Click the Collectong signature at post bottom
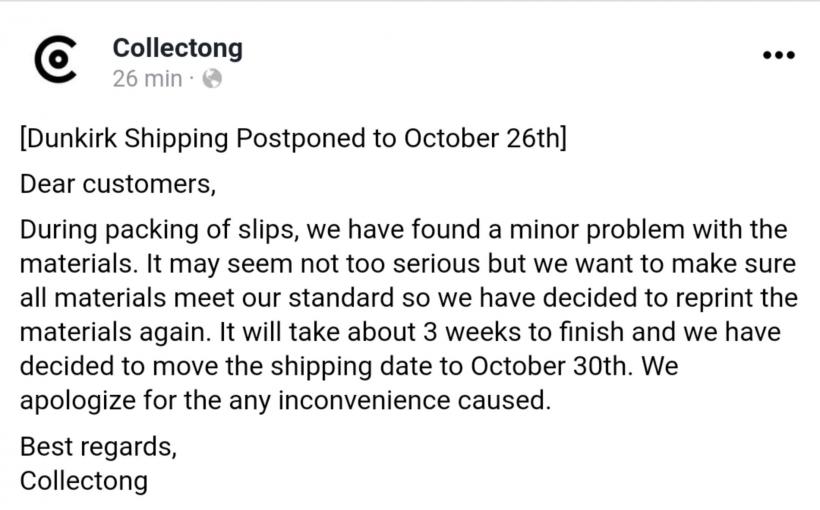The image size is (820, 510). tap(84, 480)
